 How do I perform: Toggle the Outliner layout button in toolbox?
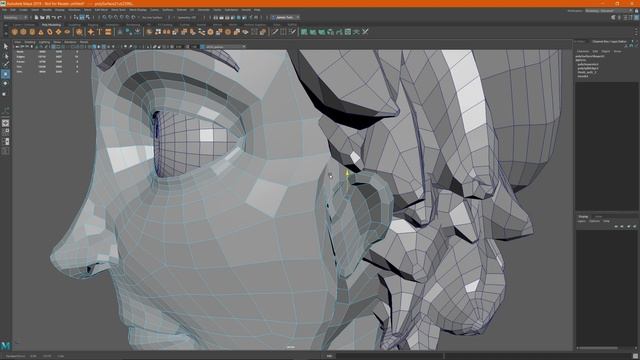(x=5, y=151)
